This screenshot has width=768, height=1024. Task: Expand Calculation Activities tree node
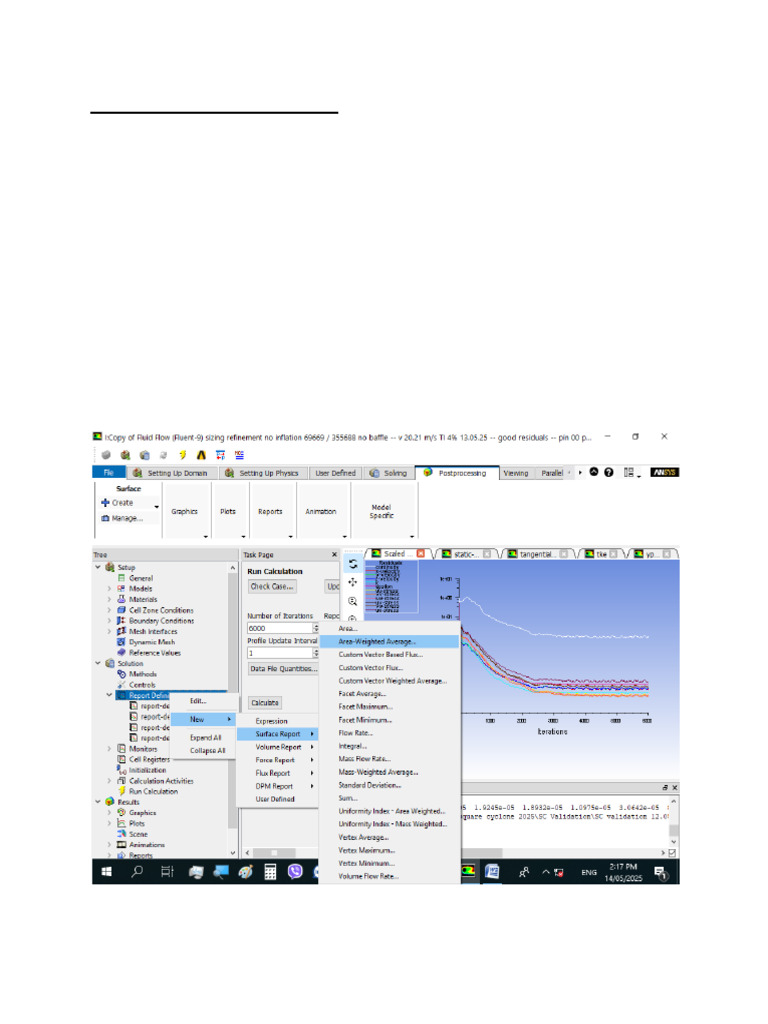pos(109,780)
